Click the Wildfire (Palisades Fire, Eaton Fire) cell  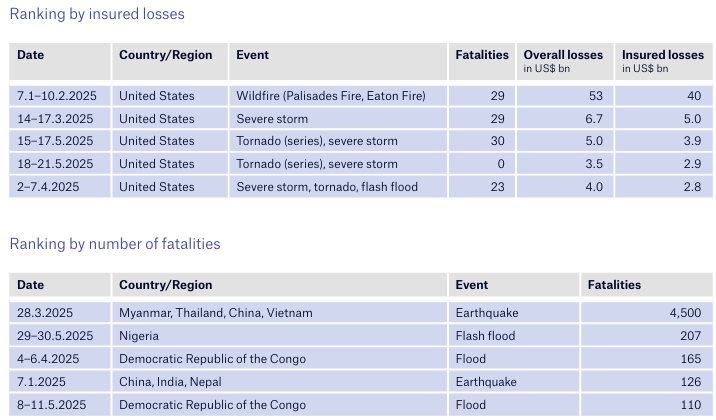338,96
